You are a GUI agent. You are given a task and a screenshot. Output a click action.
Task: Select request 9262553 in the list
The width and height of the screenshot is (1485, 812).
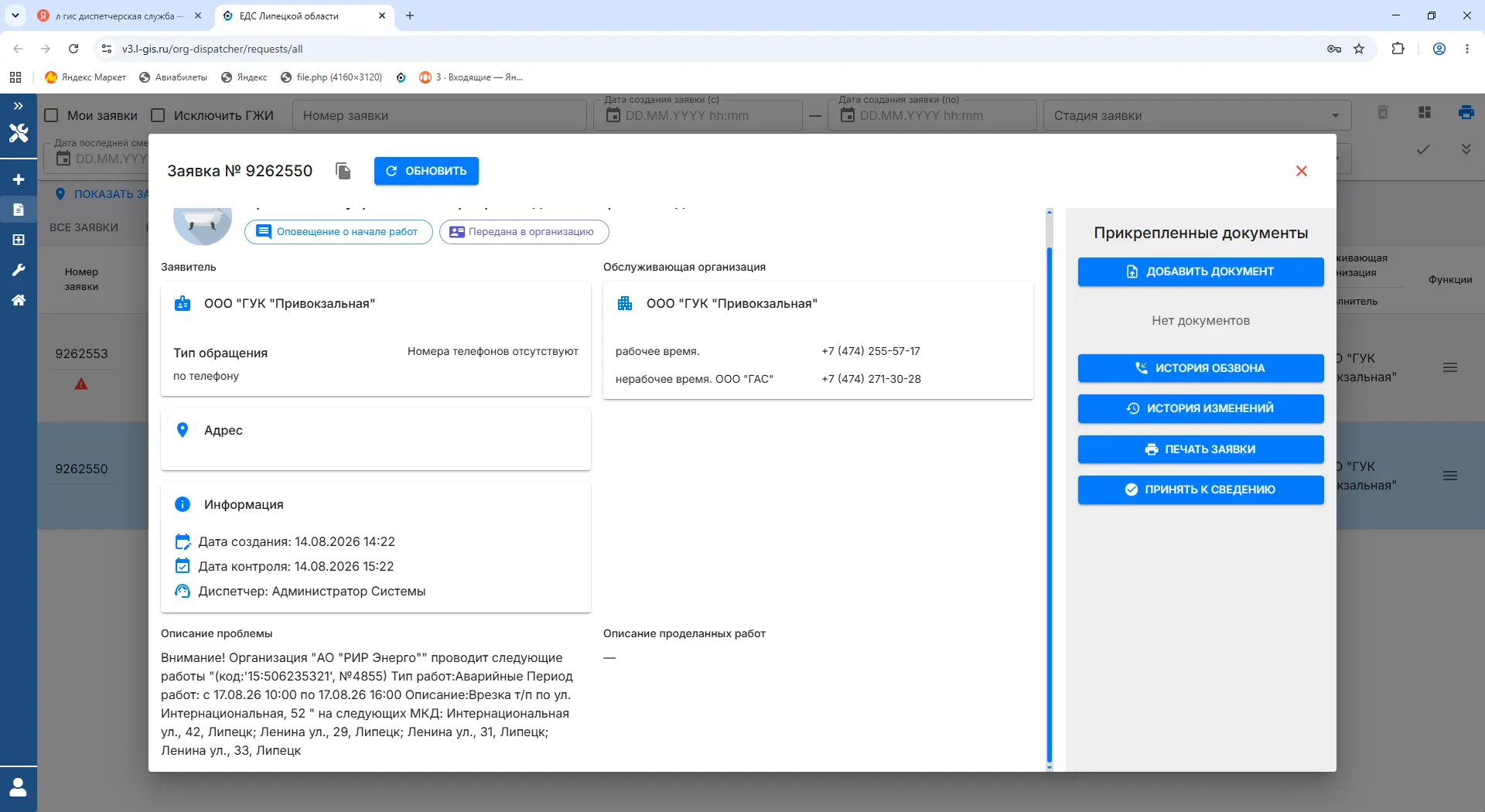point(81,353)
